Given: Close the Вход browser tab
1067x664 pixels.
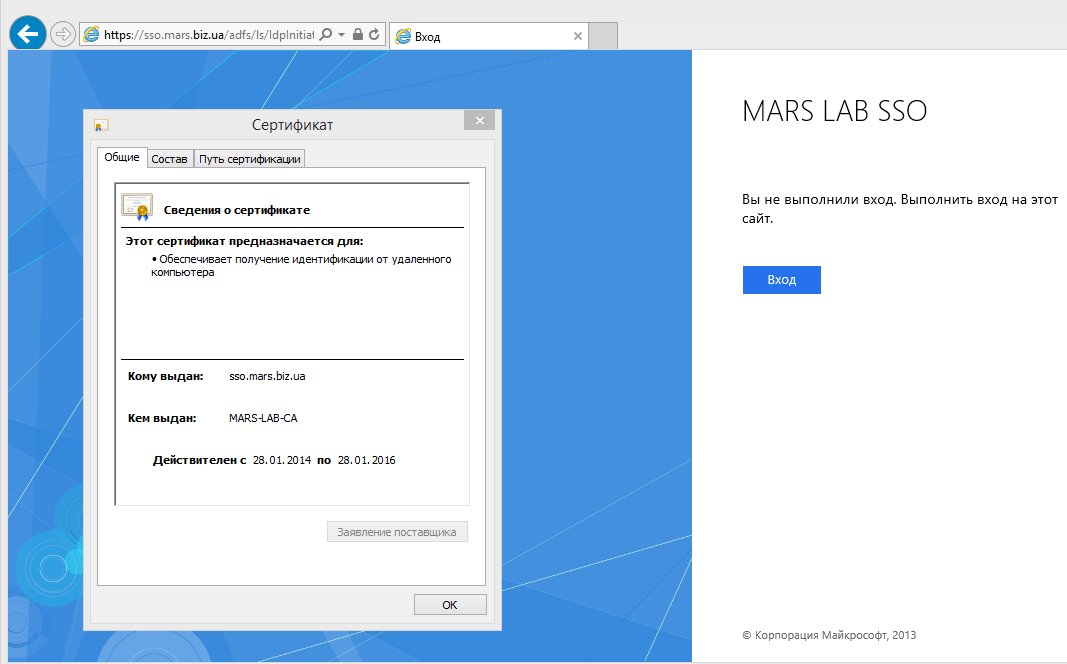Looking at the screenshot, I should pyautogui.click(x=577, y=36).
